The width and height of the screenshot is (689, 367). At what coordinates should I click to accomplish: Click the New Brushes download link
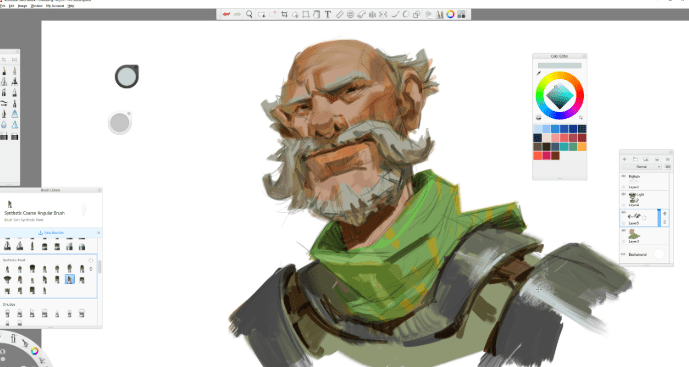point(51,233)
